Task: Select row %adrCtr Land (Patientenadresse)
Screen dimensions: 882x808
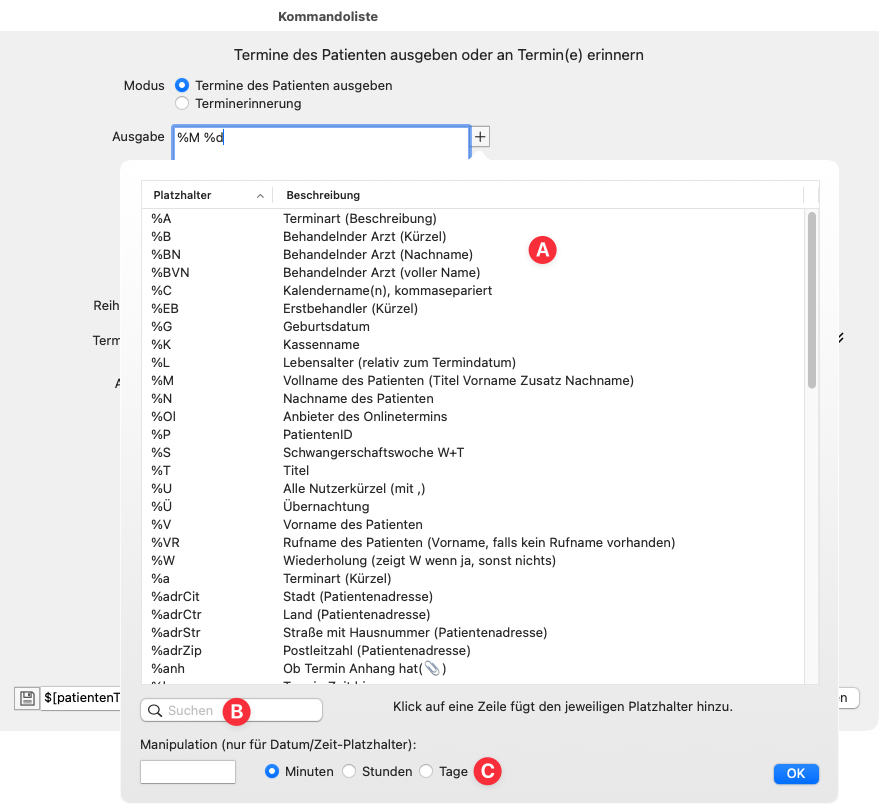Action: pyautogui.click(x=474, y=614)
